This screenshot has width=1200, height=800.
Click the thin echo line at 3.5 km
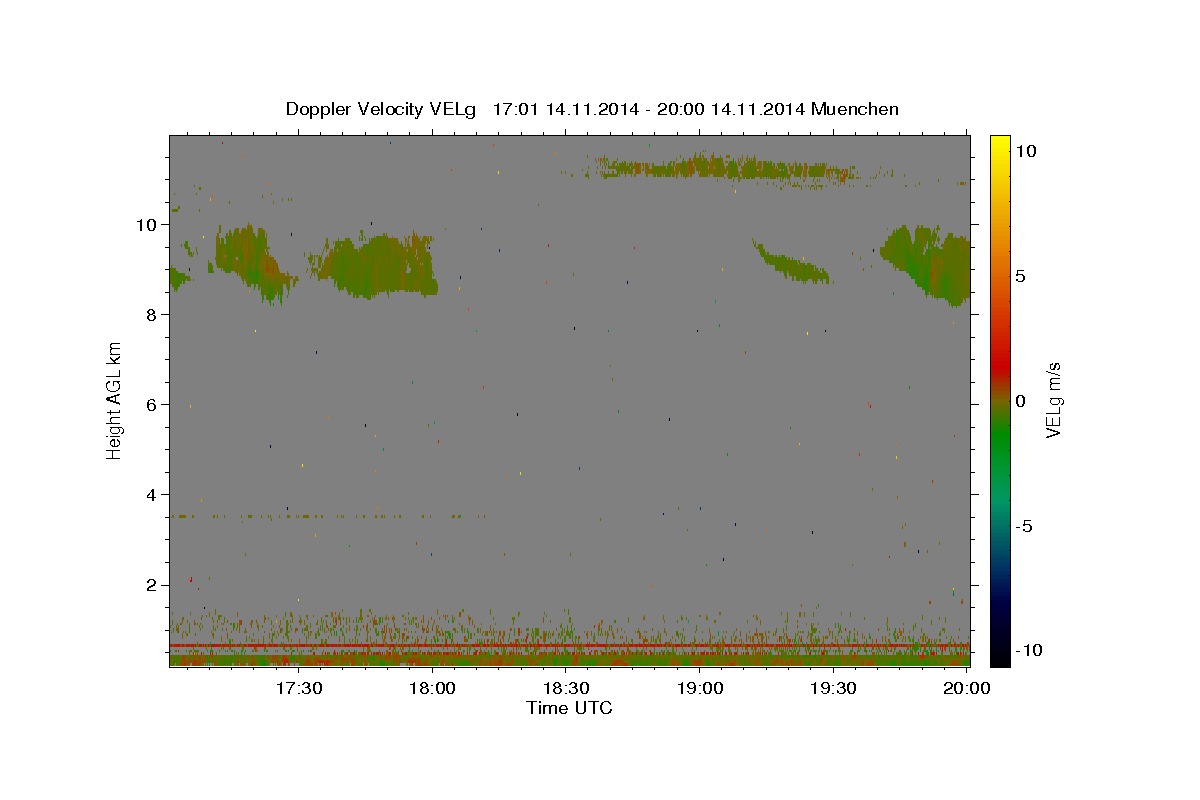tap(330, 516)
